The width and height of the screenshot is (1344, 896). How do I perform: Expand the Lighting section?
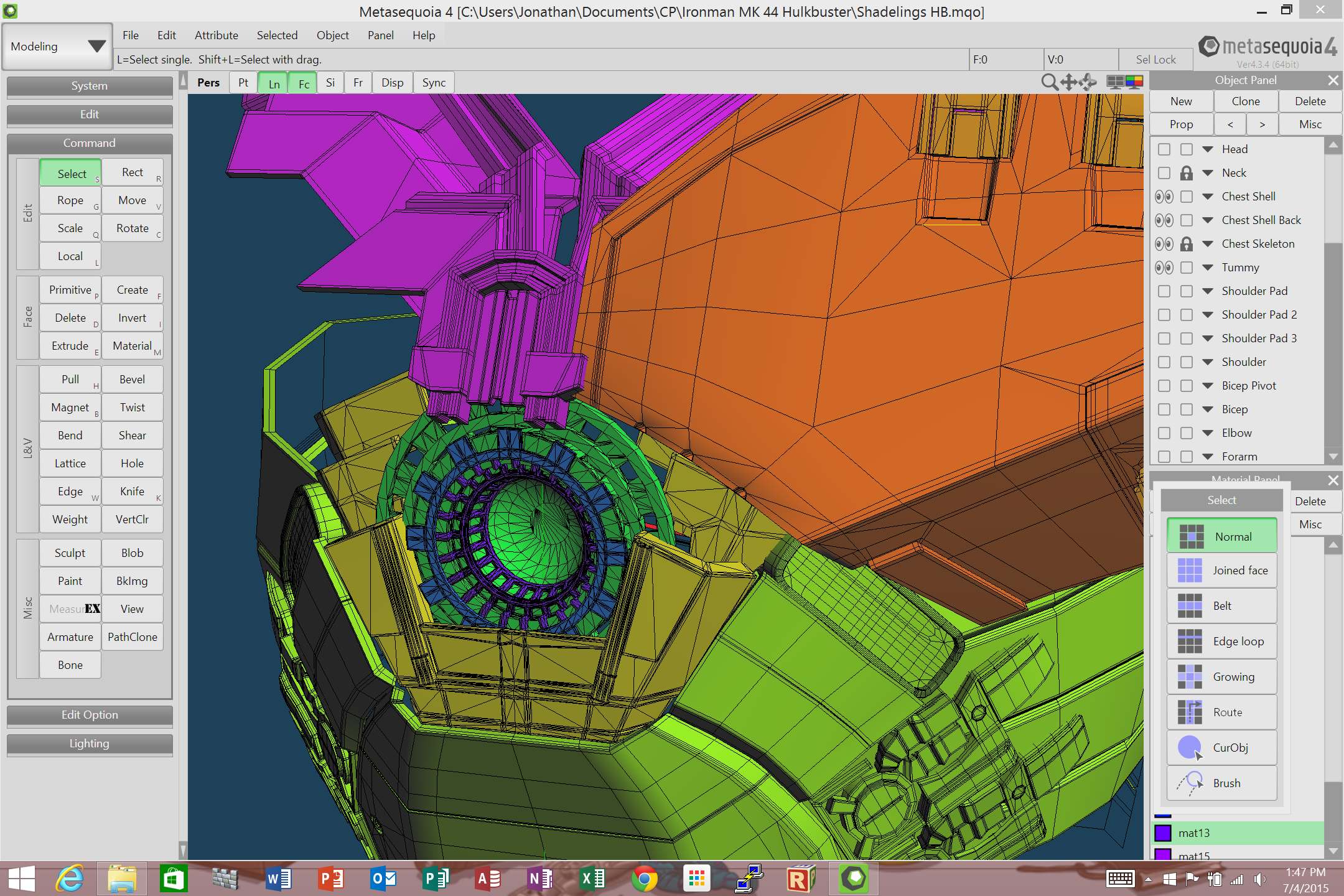coord(90,744)
